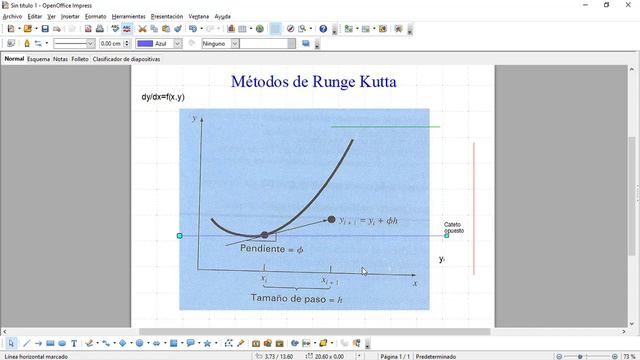Switch to the Notas view tab
The image size is (640, 360).
coord(60,59)
